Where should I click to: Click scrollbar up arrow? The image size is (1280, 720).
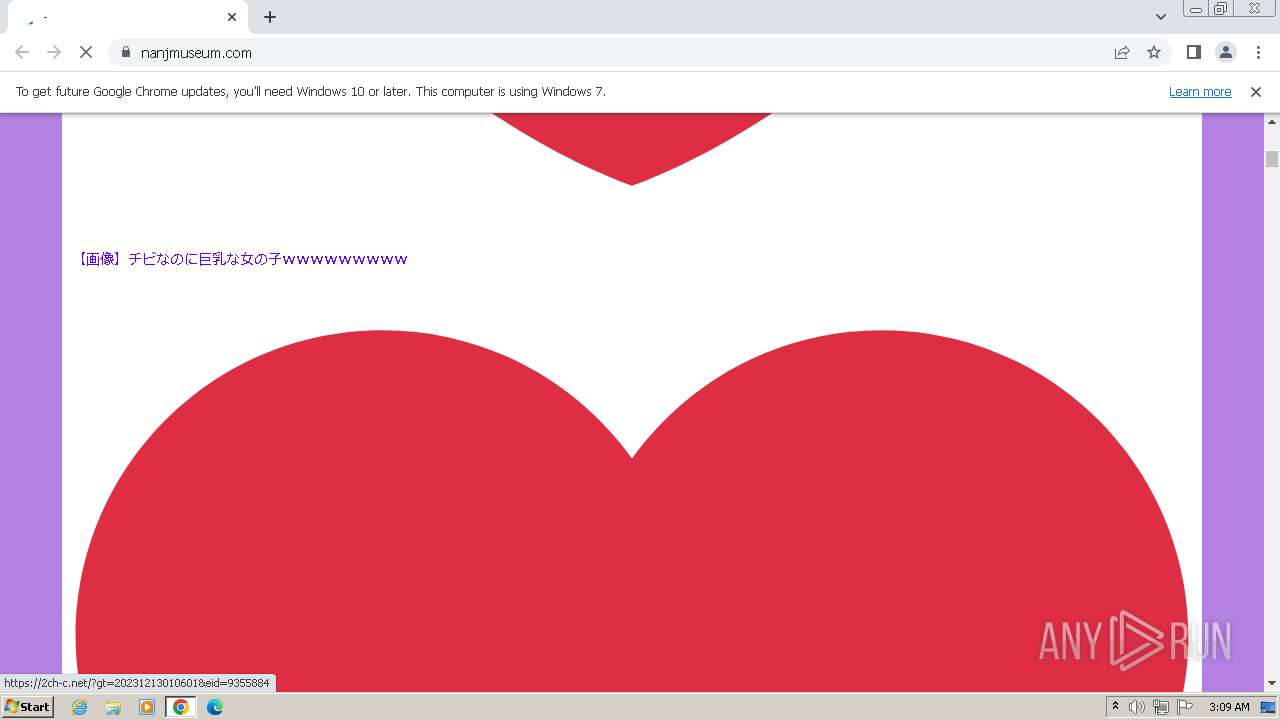[1272, 121]
